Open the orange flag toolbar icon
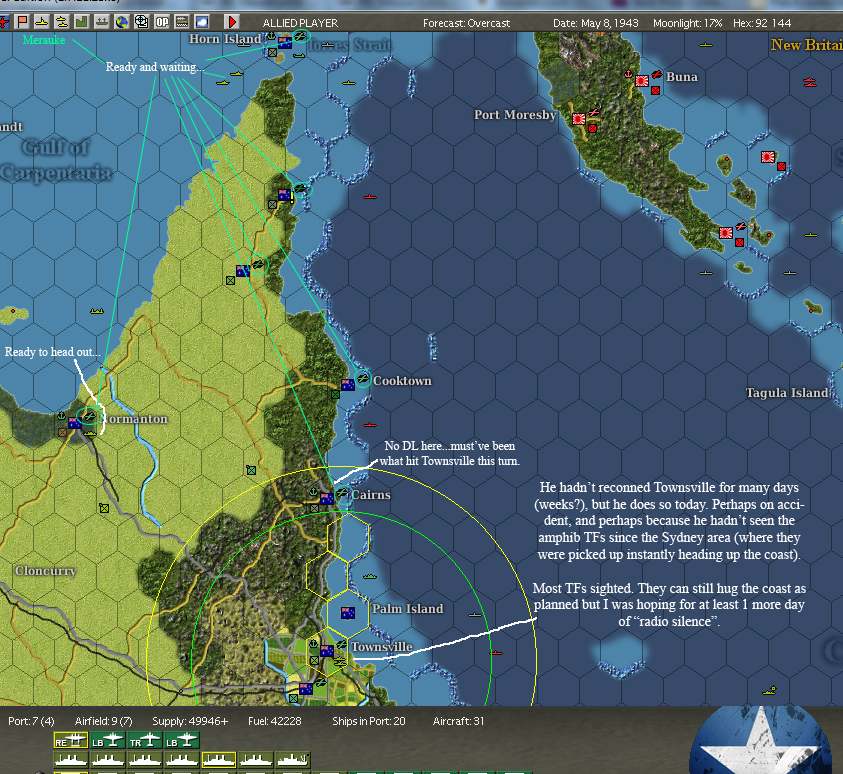 tap(22, 22)
